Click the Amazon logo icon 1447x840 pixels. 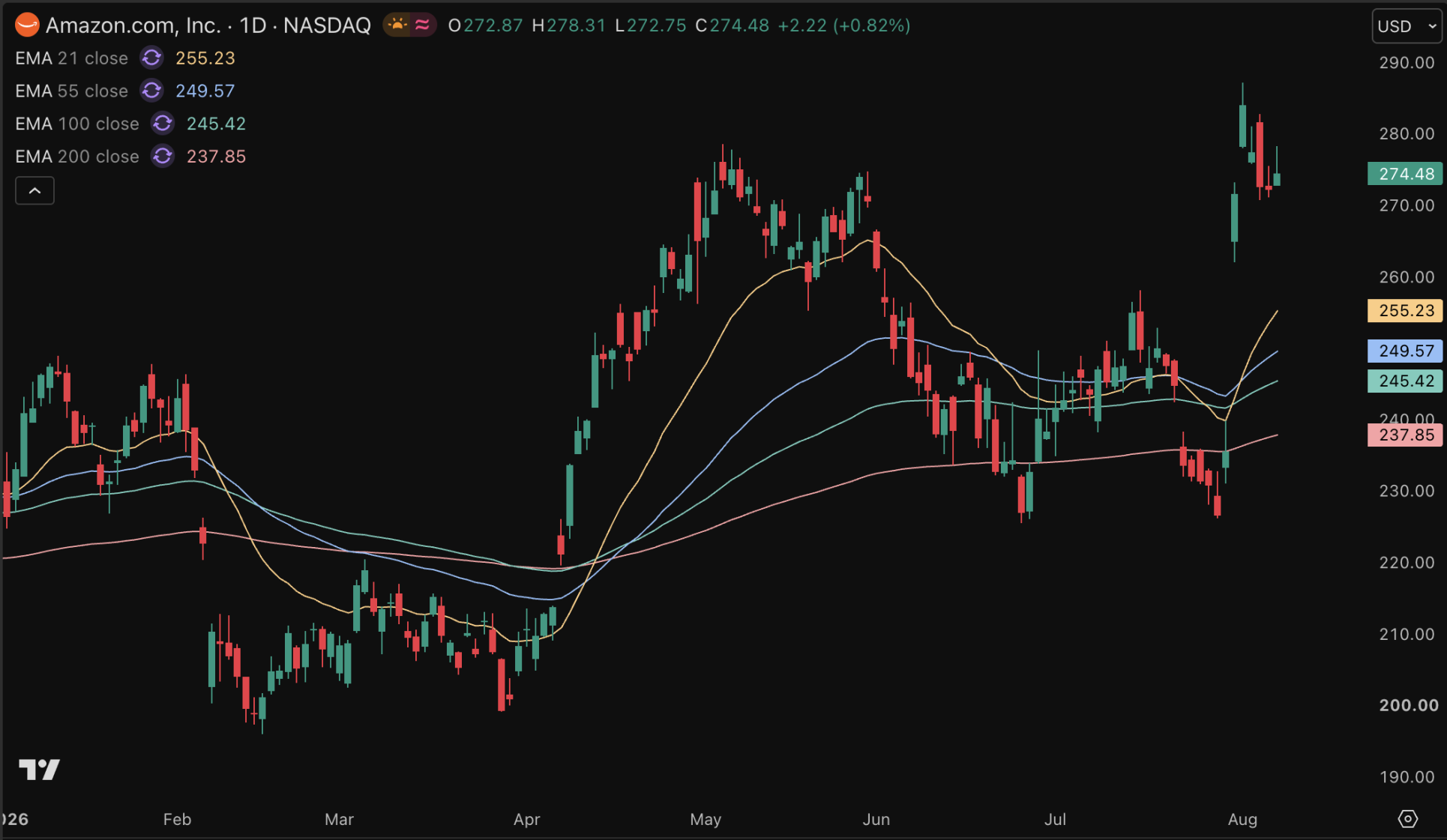point(27,25)
